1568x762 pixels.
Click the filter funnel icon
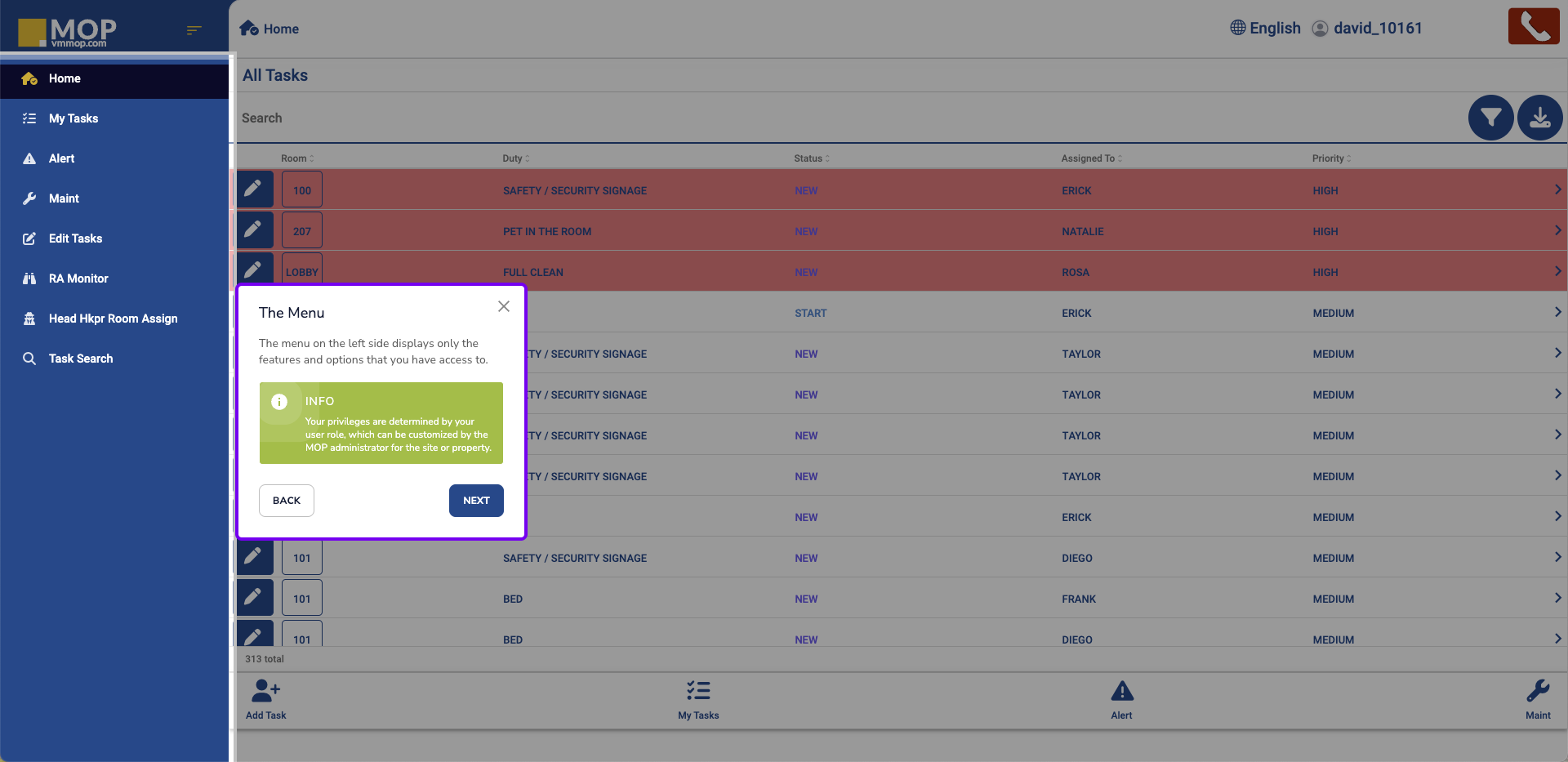(x=1490, y=118)
